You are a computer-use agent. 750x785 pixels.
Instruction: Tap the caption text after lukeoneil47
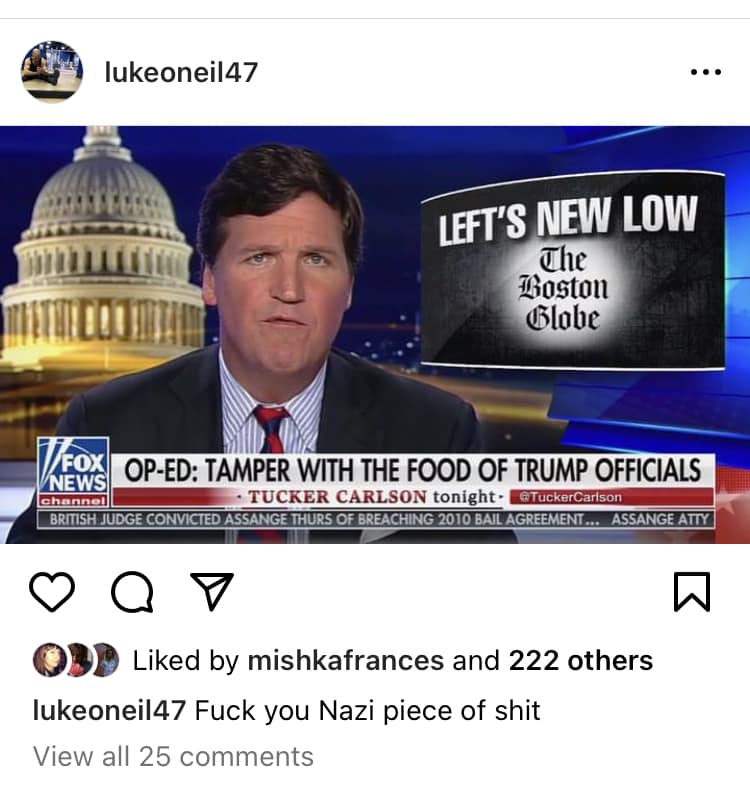(x=367, y=710)
